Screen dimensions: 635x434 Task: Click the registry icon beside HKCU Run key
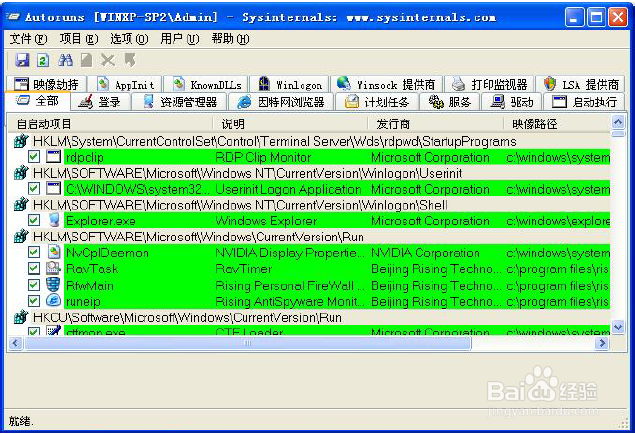(21, 317)
